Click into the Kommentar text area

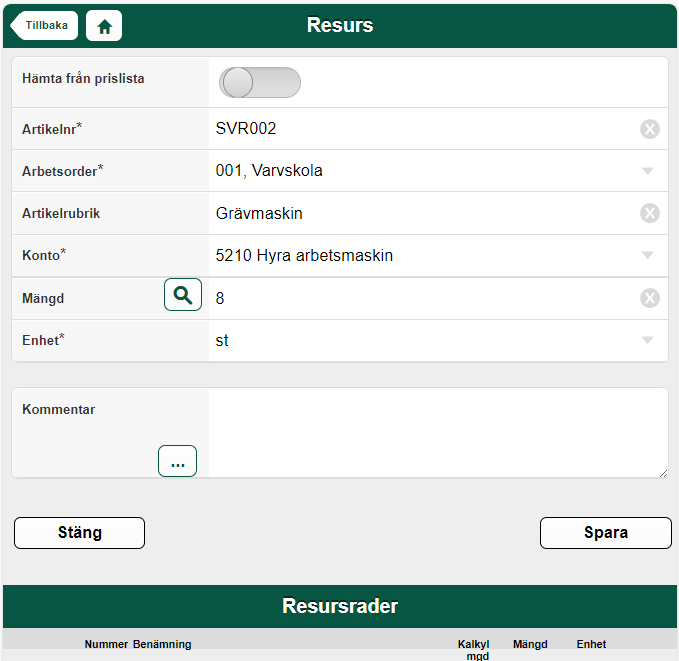point(439,433)
